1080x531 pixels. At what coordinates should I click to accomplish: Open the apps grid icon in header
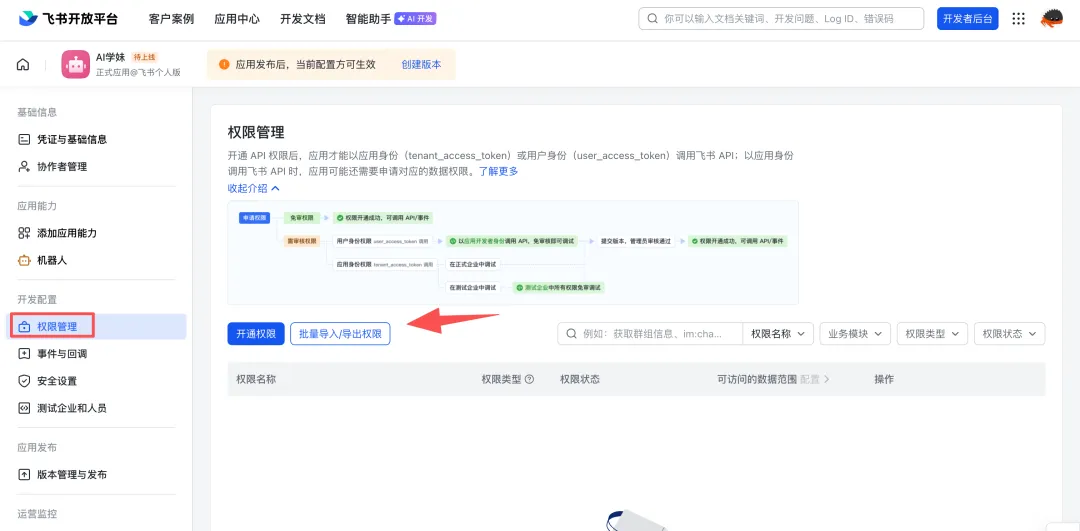(x=1019, y=19)
